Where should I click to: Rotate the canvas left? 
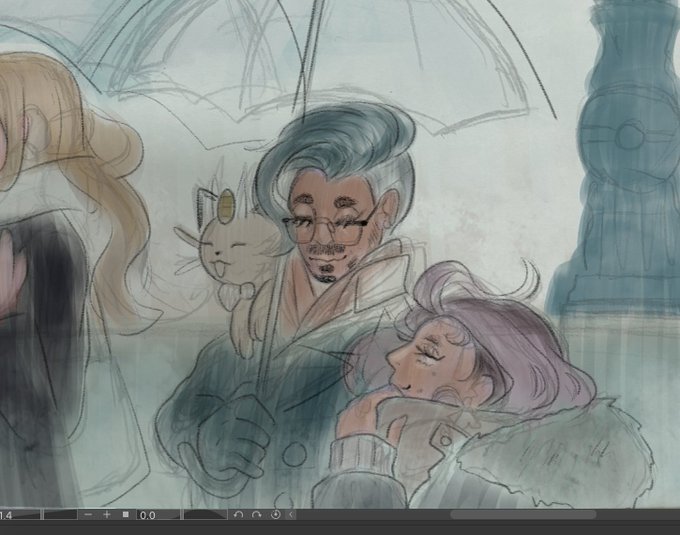[238, 515]
